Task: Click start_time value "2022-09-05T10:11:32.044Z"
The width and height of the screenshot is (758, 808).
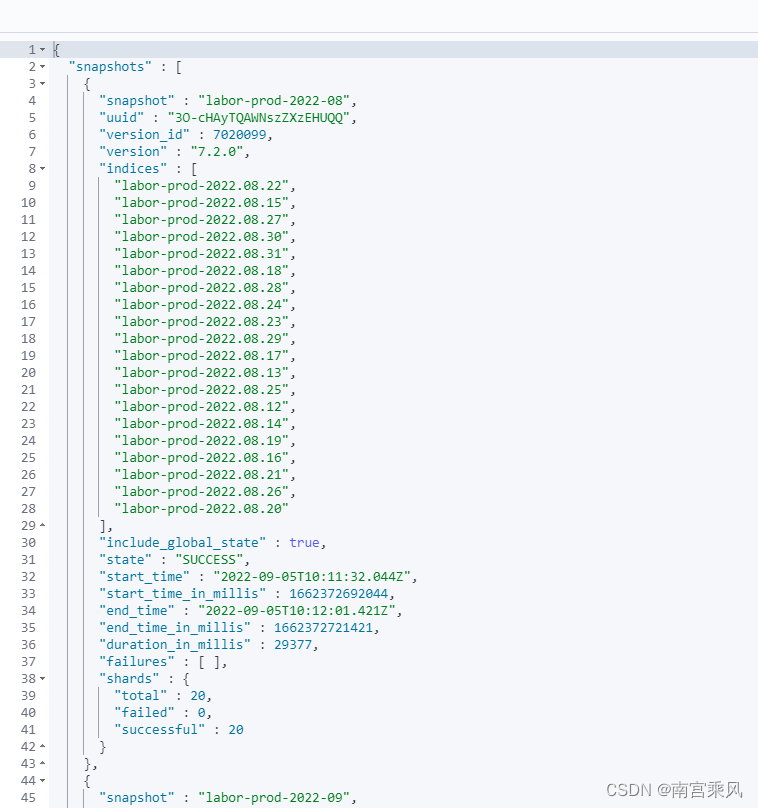Action: point(312,577)
